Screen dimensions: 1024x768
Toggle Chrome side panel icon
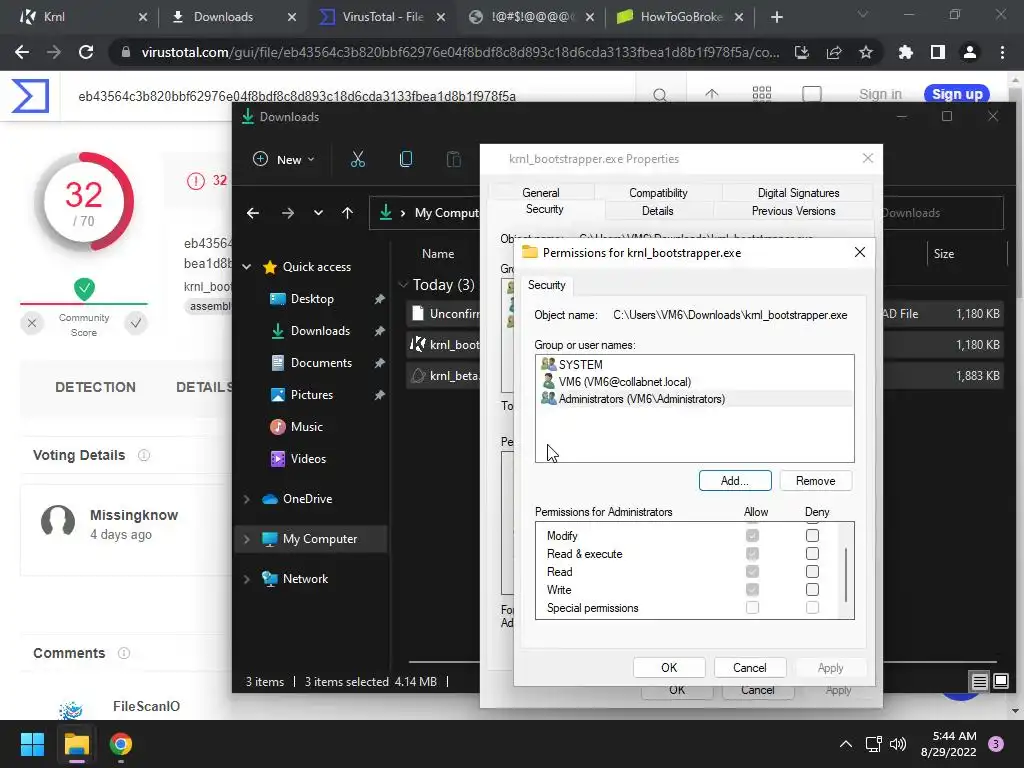938,52
